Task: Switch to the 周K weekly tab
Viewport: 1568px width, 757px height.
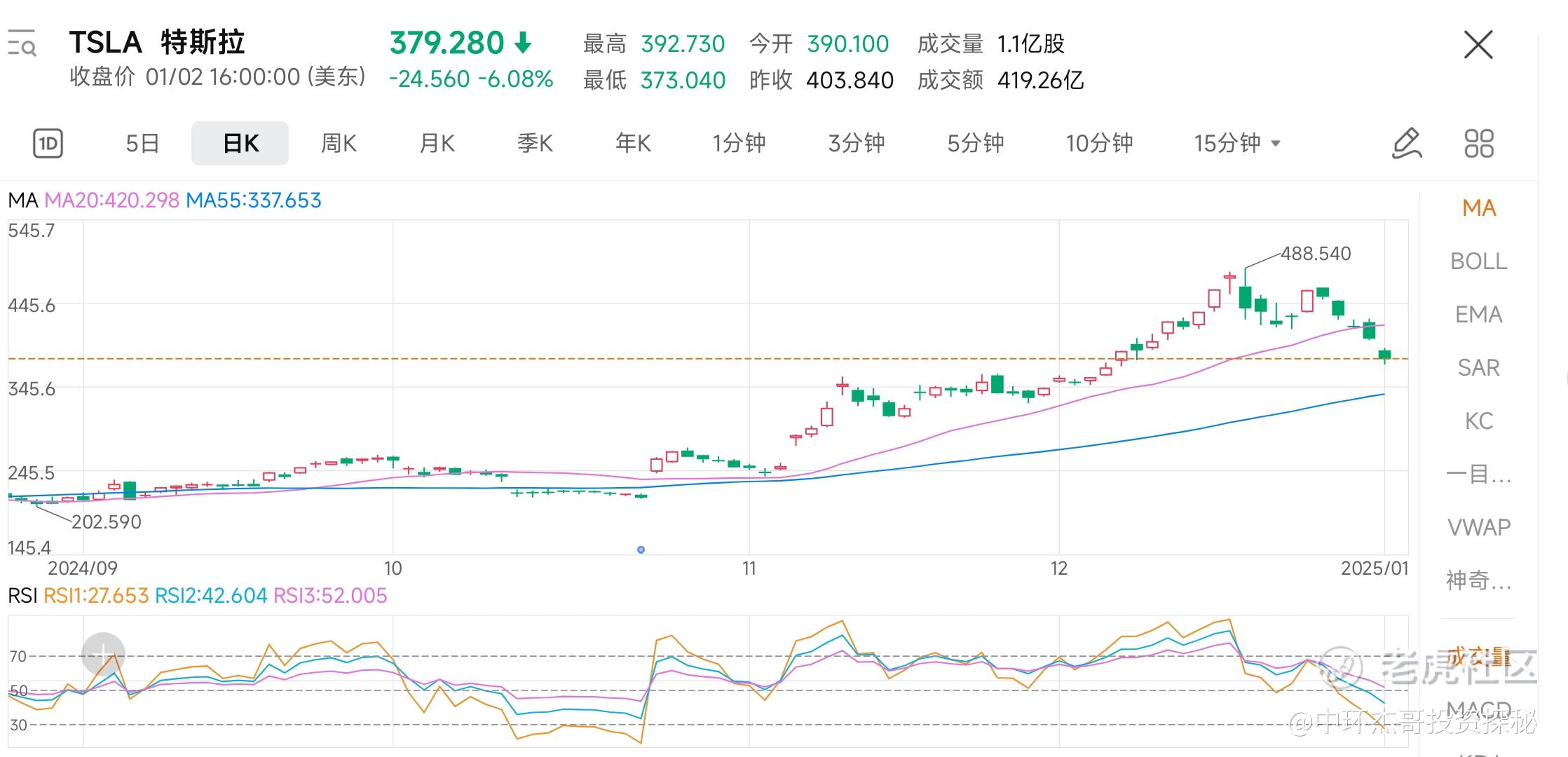Action: tap(339, 144)
